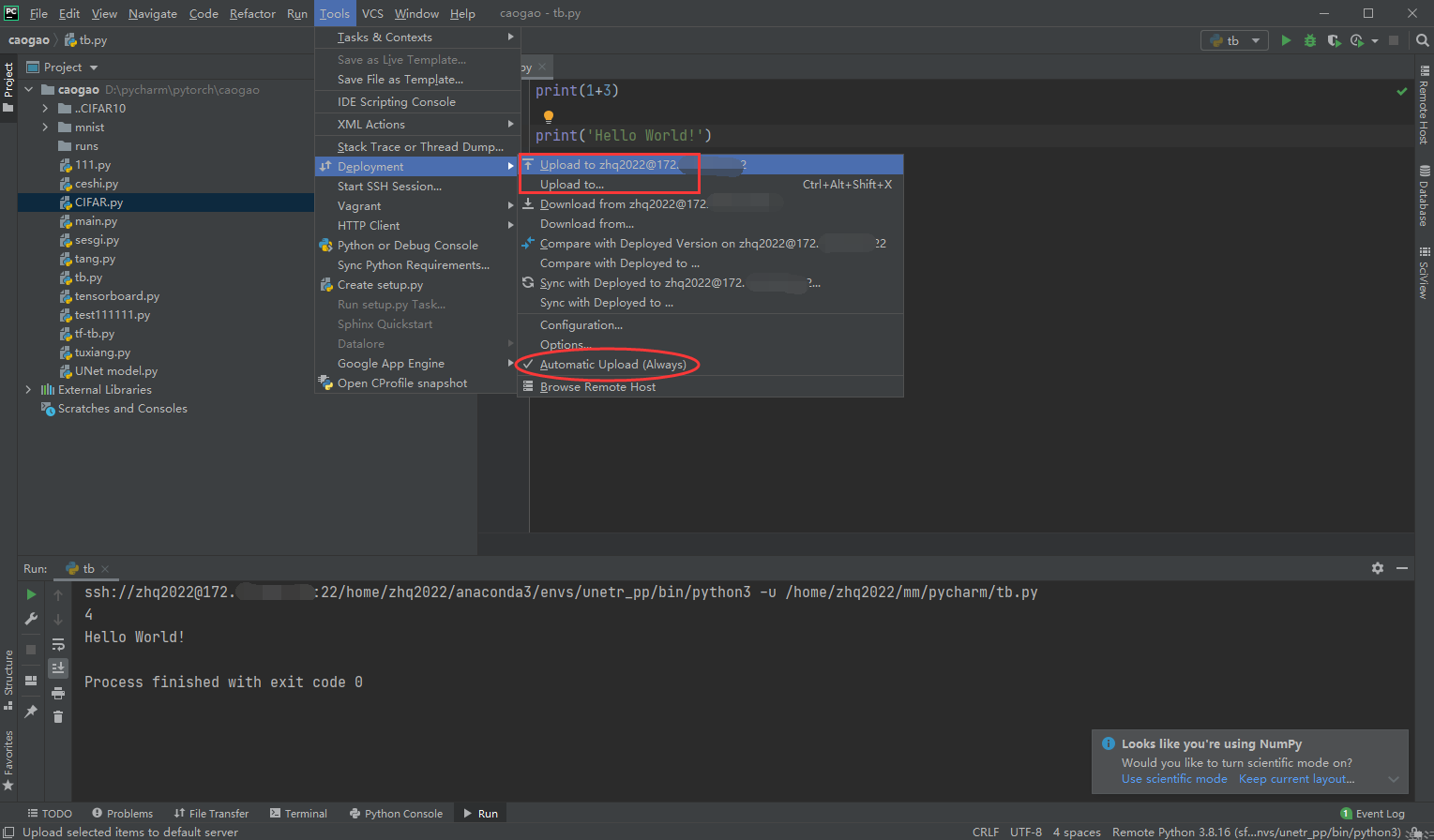The width and height of the screenshot is (1434, 840).
Task: Open the Database side panel
Action: 1424,196
